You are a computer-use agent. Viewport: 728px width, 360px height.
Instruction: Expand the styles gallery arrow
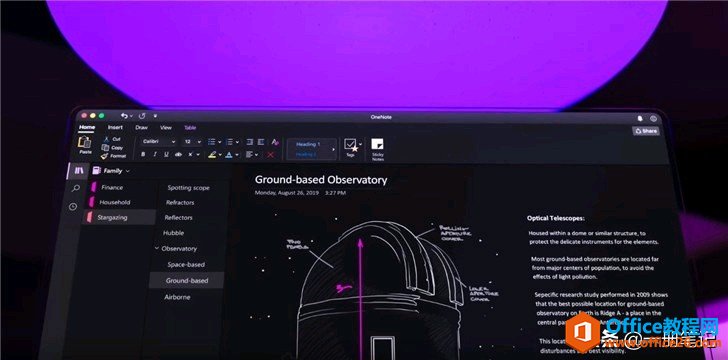click(x=333, y=149)
